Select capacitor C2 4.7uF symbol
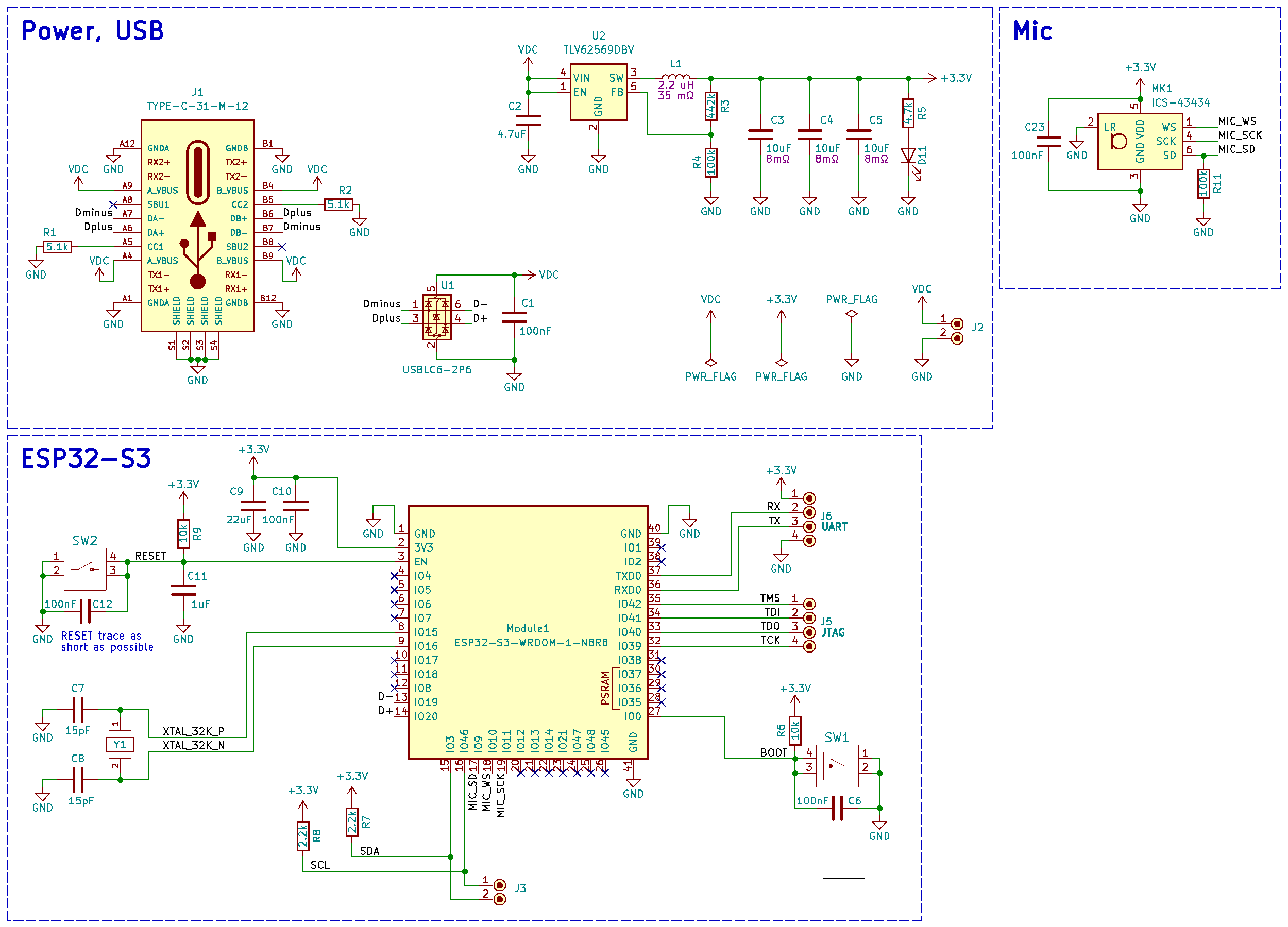Screen dimensions: 1288x927 click(528, 121)
